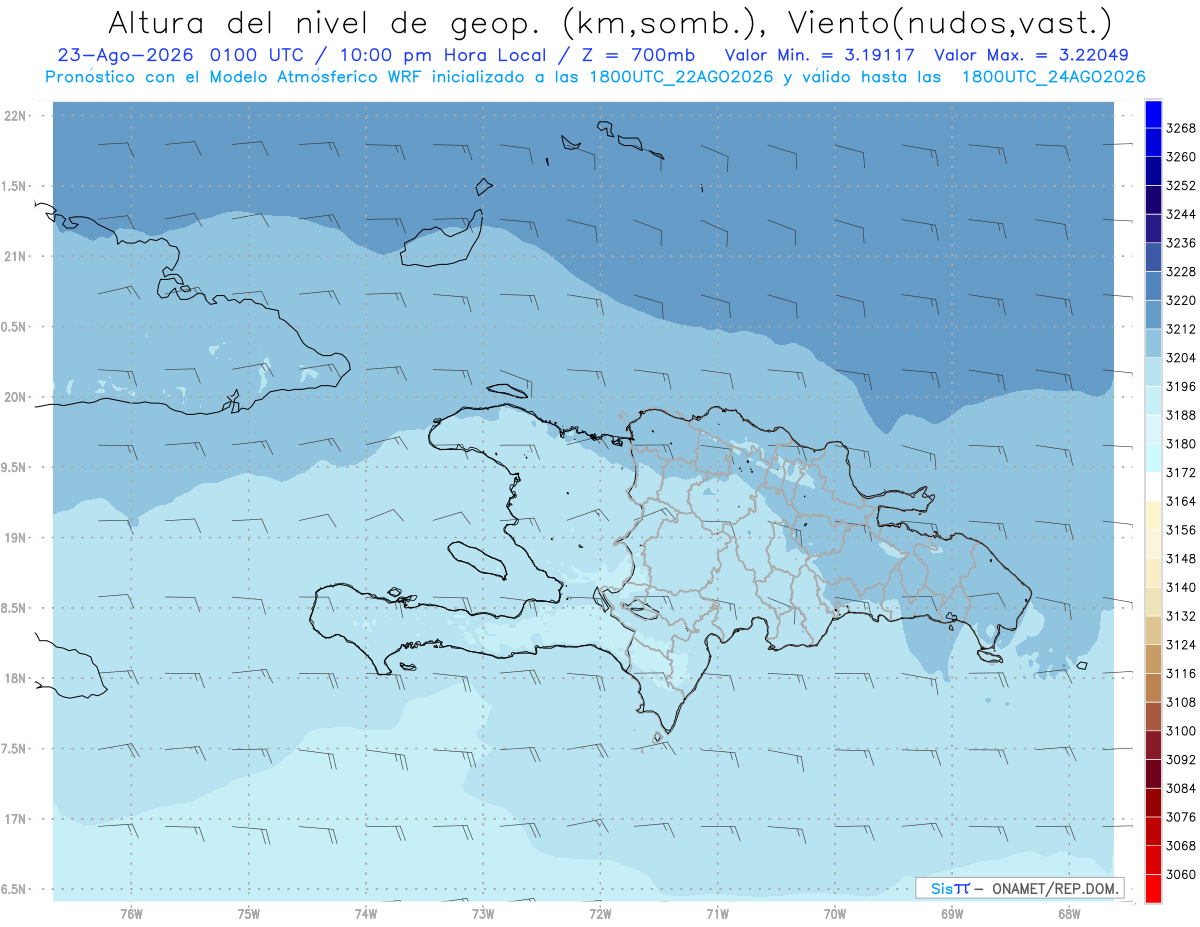
Task: Click the colorbar swatch between 3220 and 3212
Action: coord(1152,313)
